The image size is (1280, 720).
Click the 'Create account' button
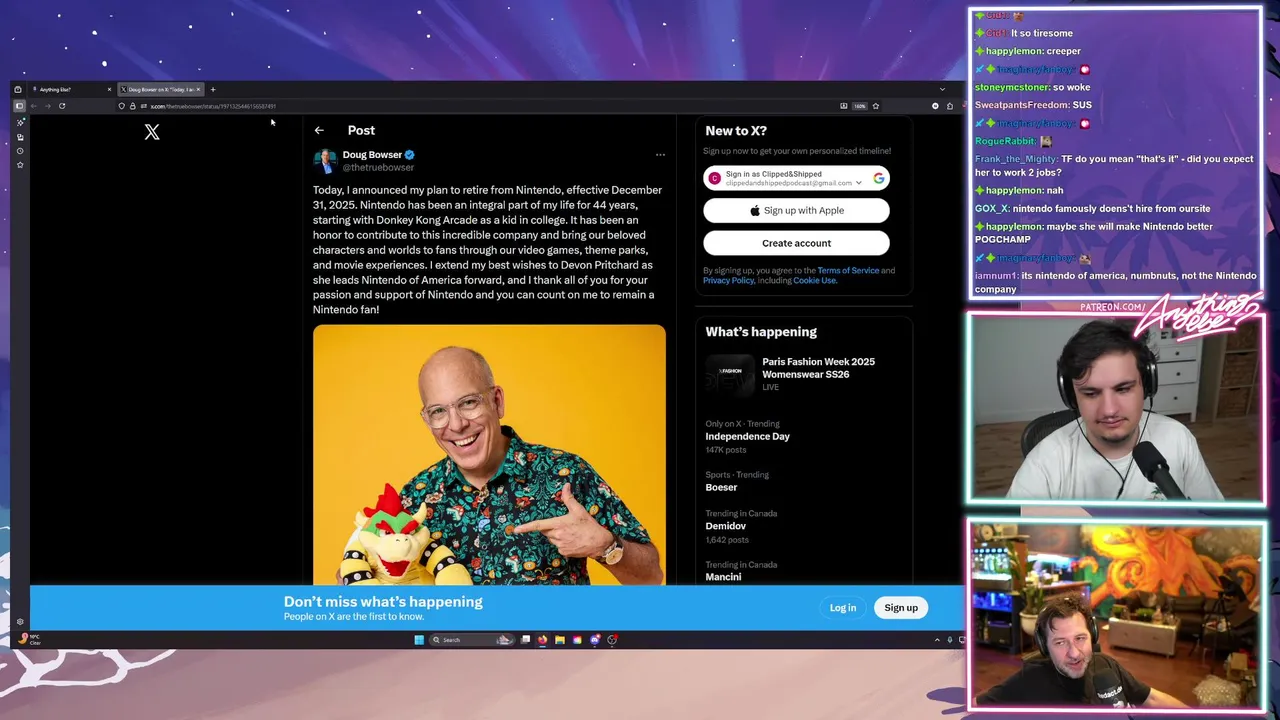pyautogui.click(x=796, y=243)
